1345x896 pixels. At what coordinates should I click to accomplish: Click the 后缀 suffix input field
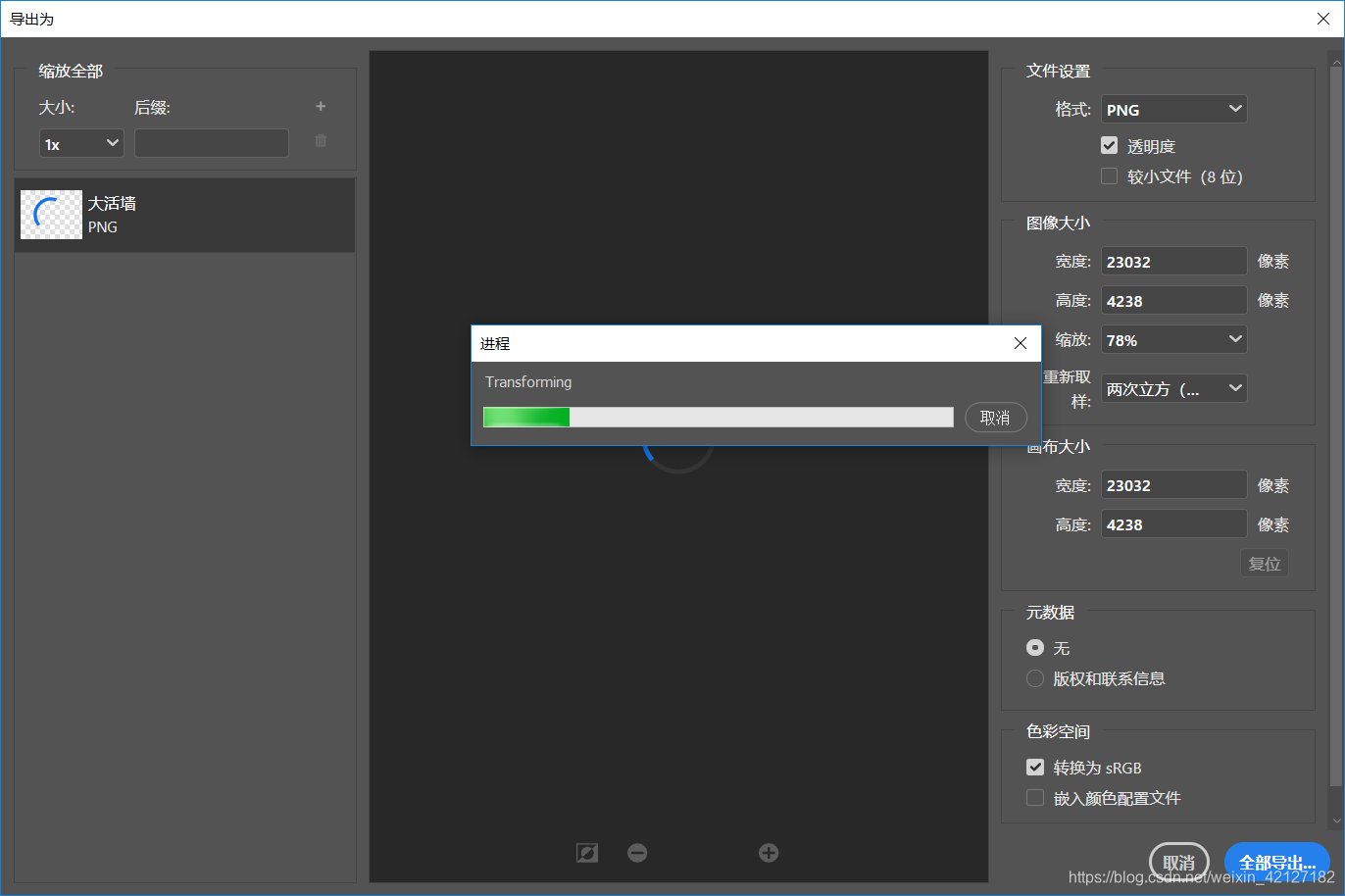pyautogui.click(x=212, y=143)
